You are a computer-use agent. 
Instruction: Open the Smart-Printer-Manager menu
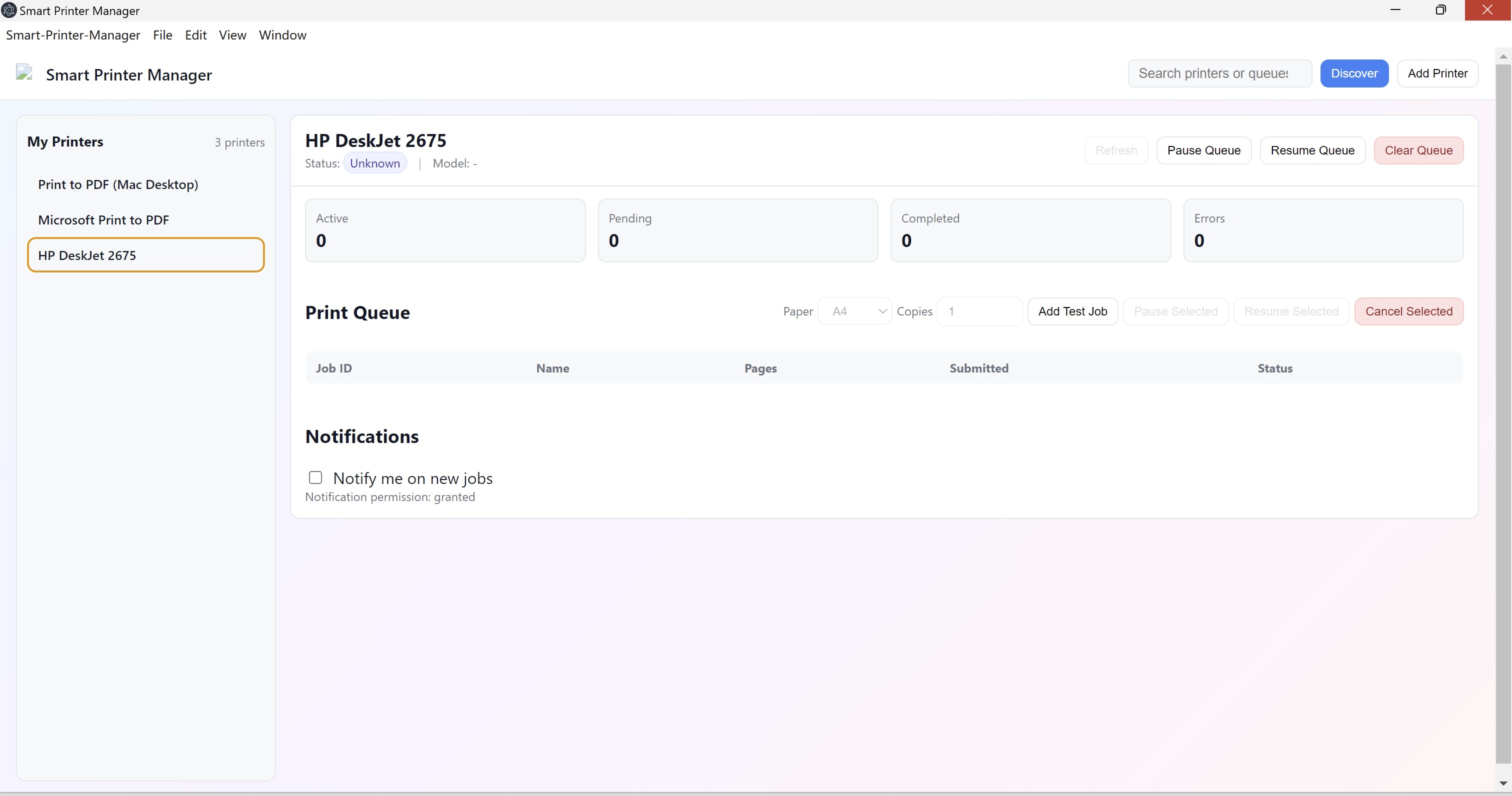tap(73, 35)
